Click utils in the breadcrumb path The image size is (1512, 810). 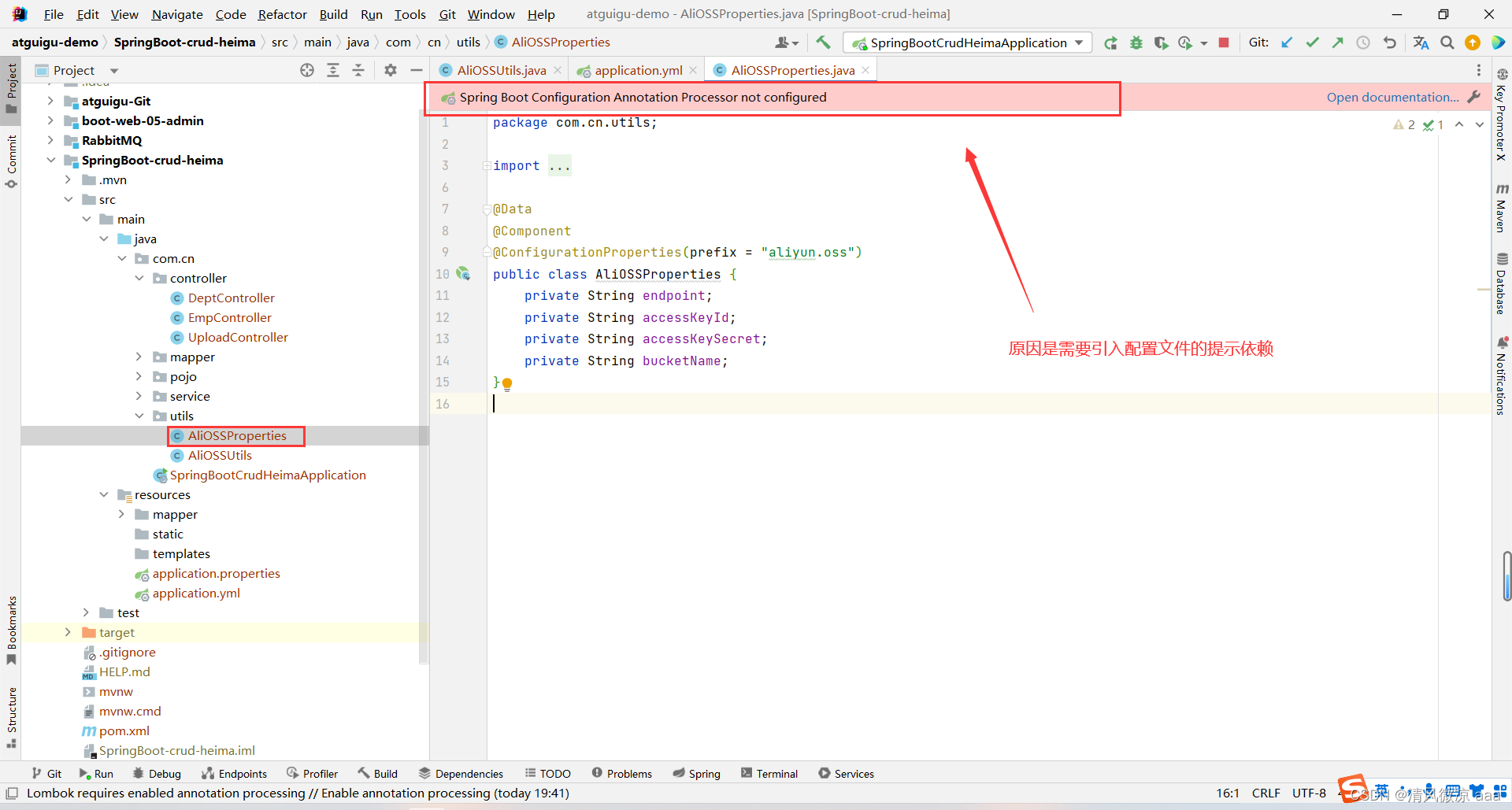click(468, 43)
